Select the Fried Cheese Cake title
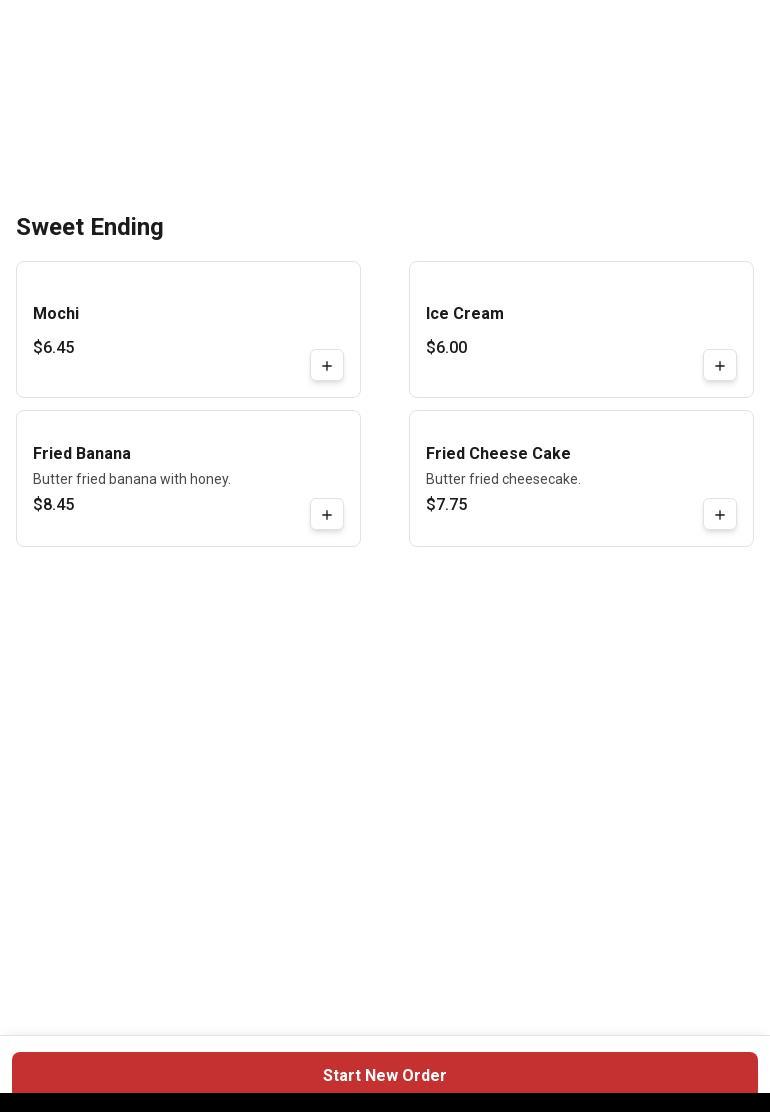Image resolution: width=770 pixels, height=1112 pixels. (498, 454)
